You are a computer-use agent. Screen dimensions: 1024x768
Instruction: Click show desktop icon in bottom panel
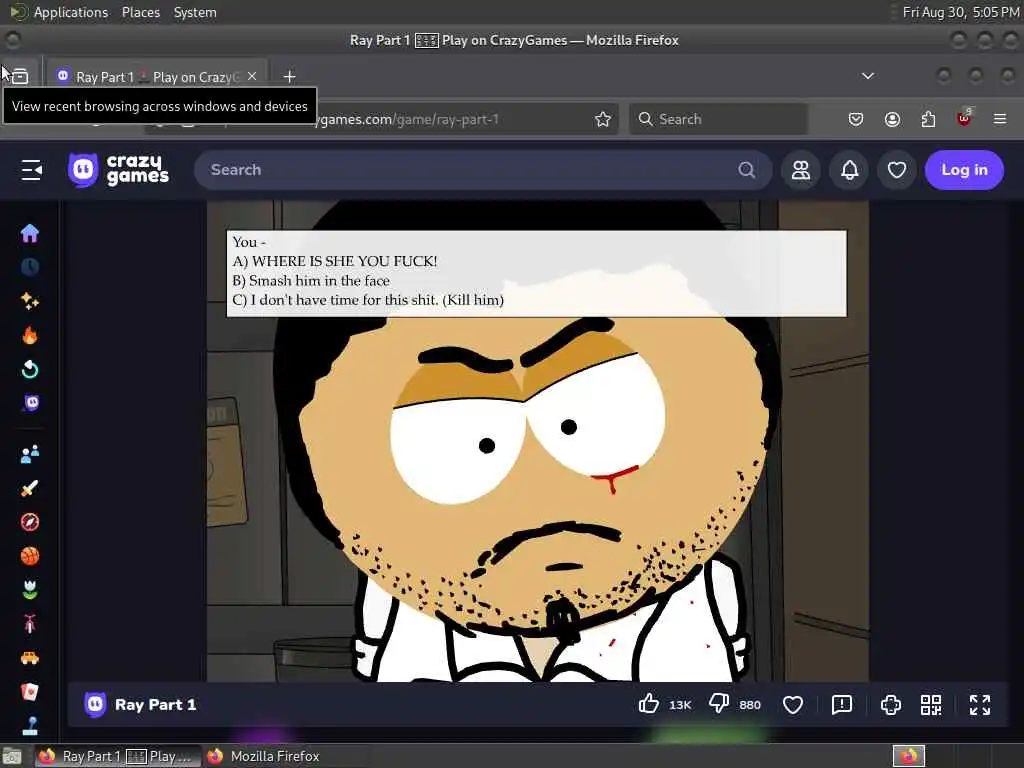pos(12,757)
